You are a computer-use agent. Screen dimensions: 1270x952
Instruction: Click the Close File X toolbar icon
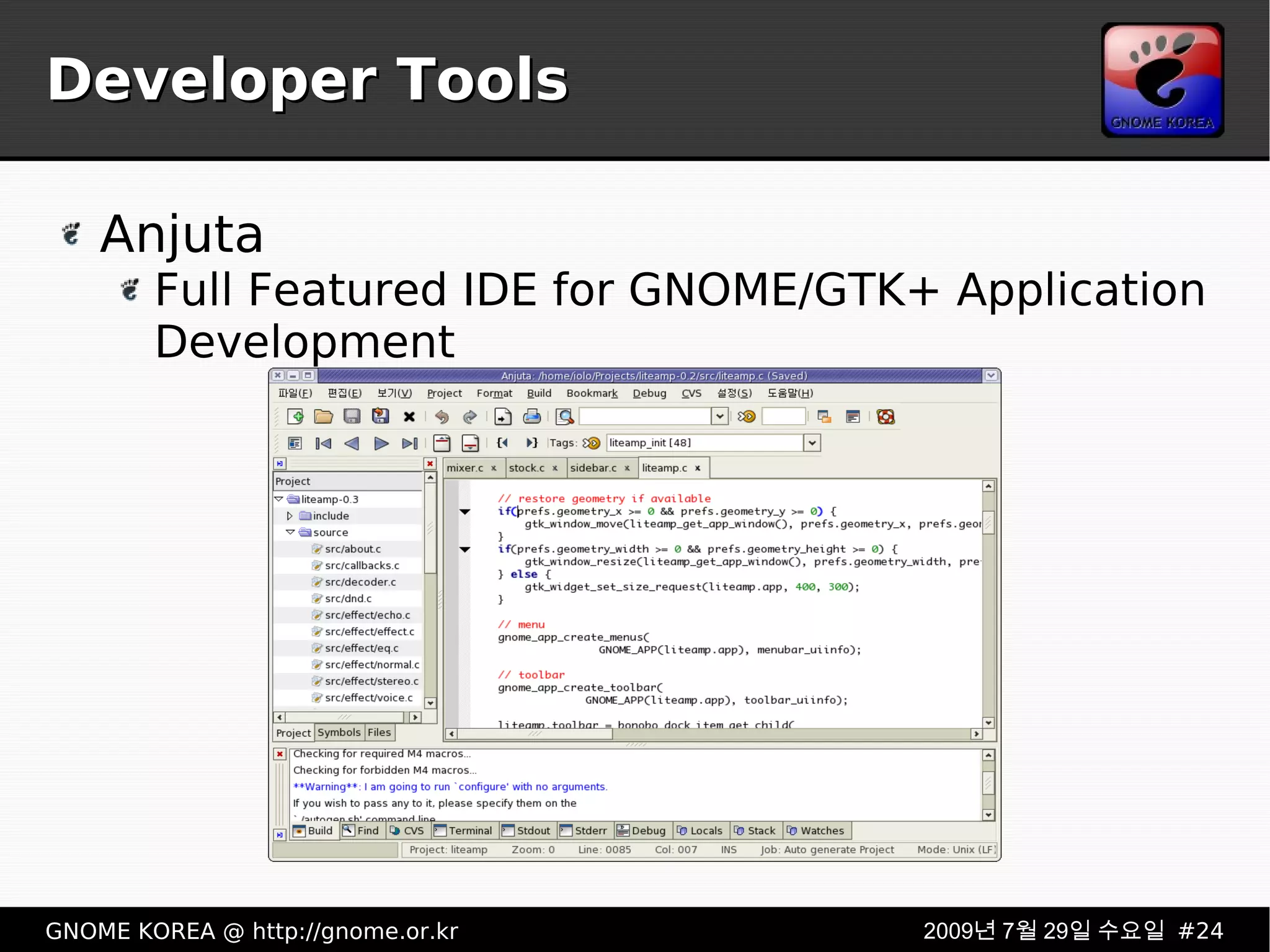tap(409, 417)
